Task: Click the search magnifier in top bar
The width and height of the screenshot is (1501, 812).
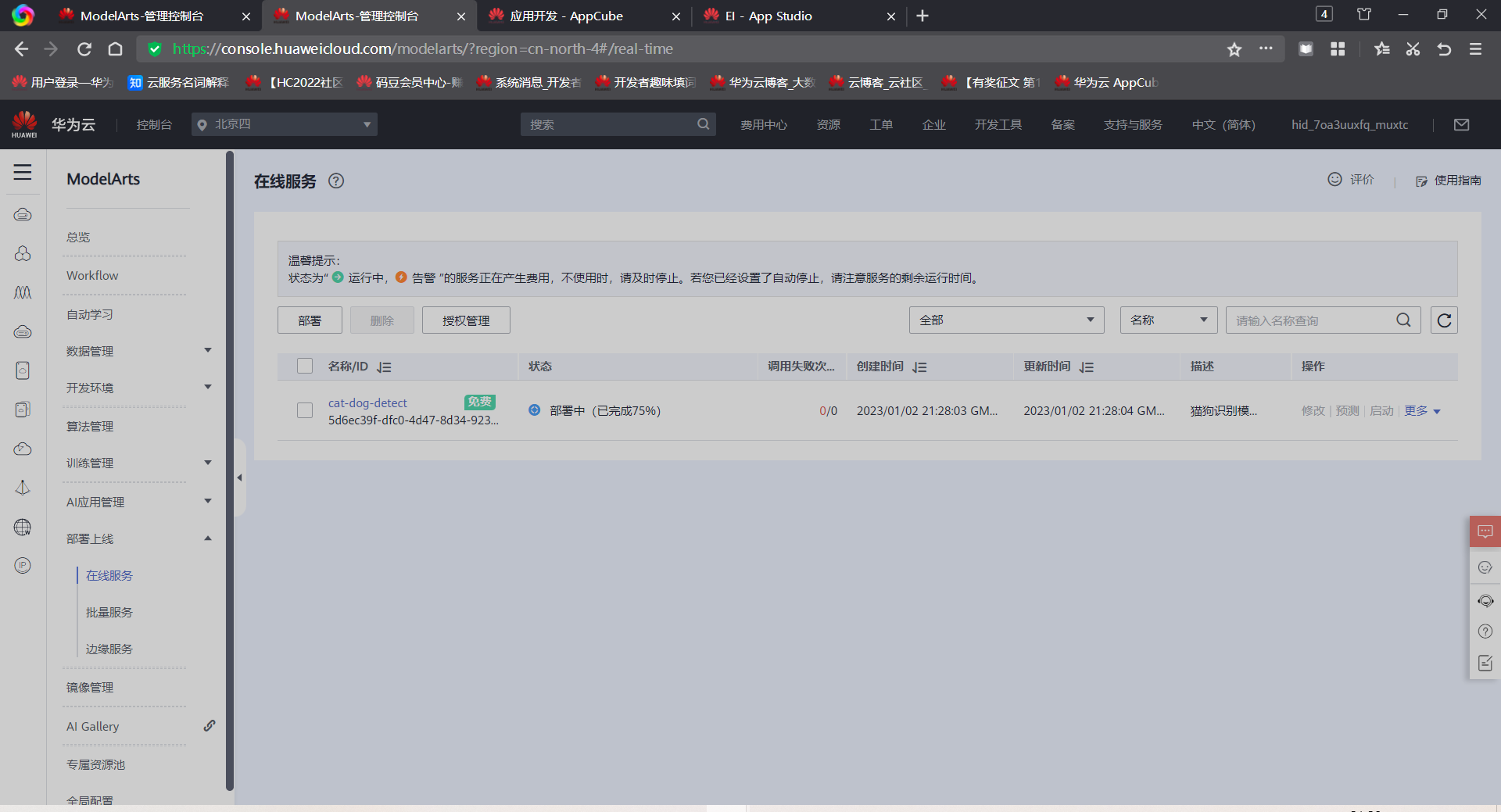Action: (x=703, y=124)
